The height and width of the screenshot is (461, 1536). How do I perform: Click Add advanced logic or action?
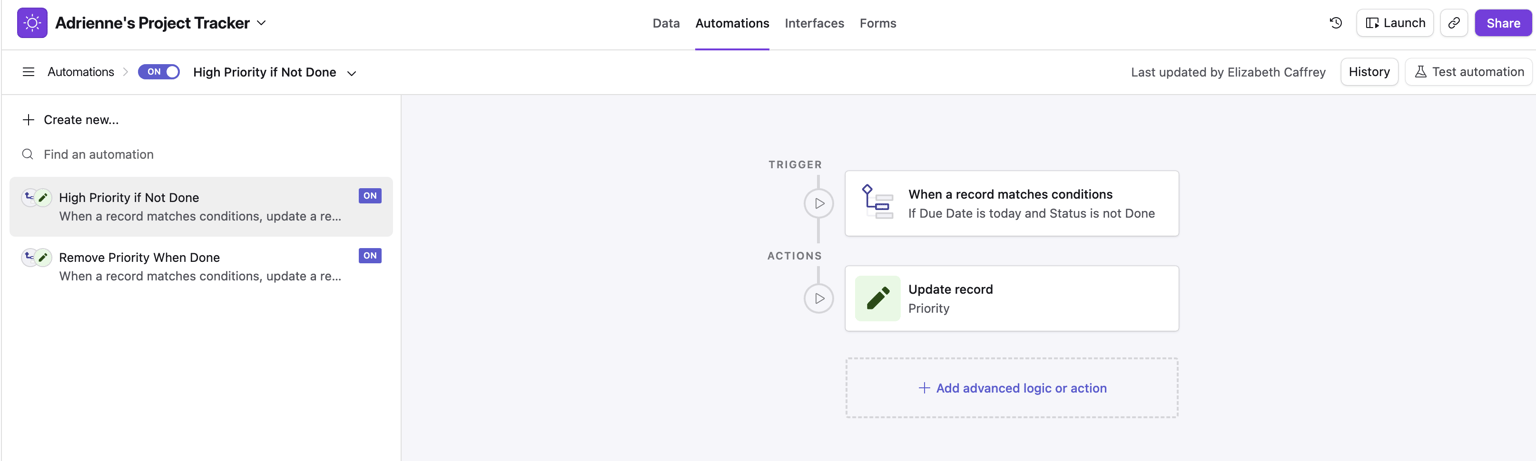[1012, 388]
